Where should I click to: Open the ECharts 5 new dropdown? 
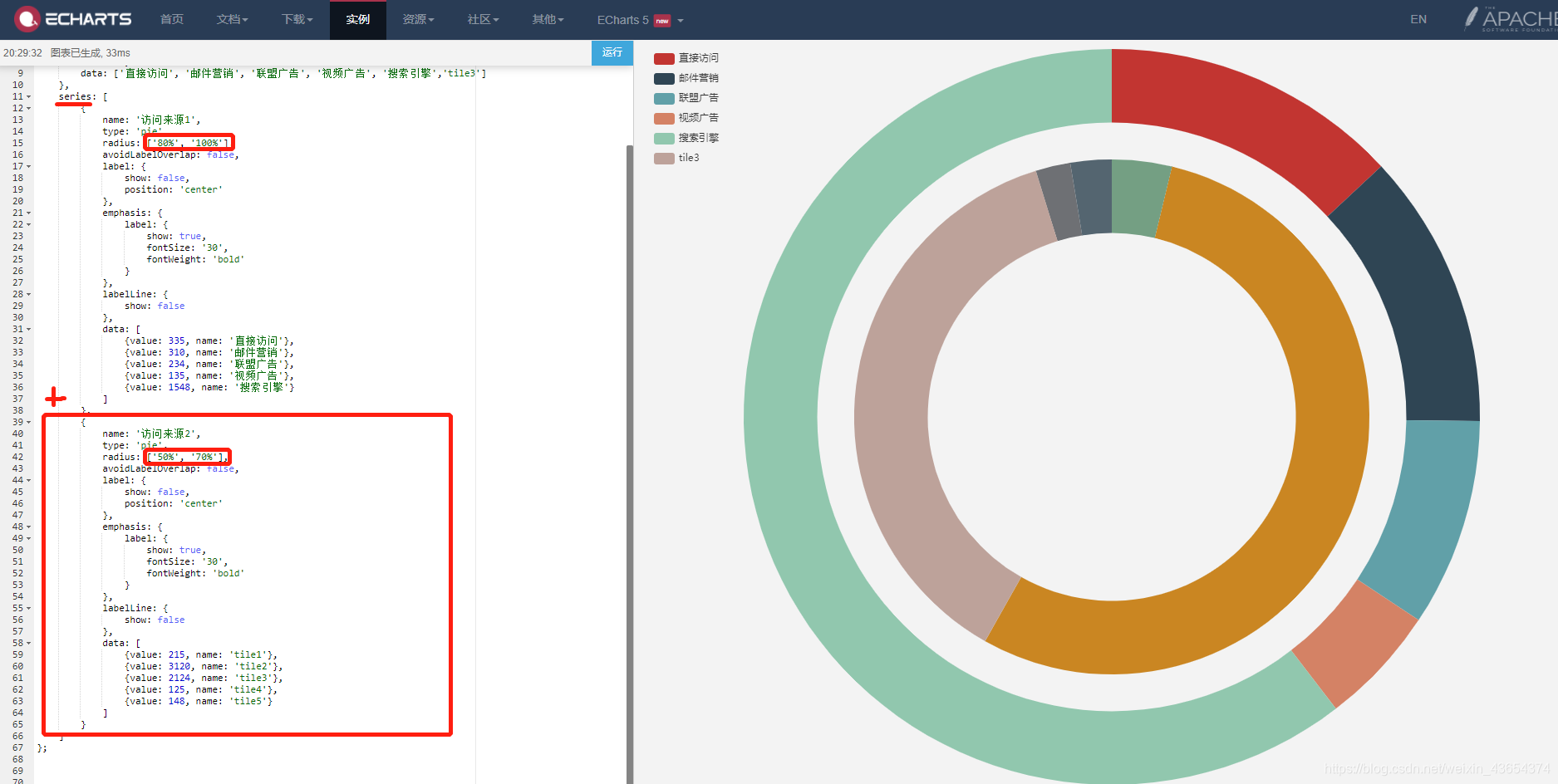[640, 20]
